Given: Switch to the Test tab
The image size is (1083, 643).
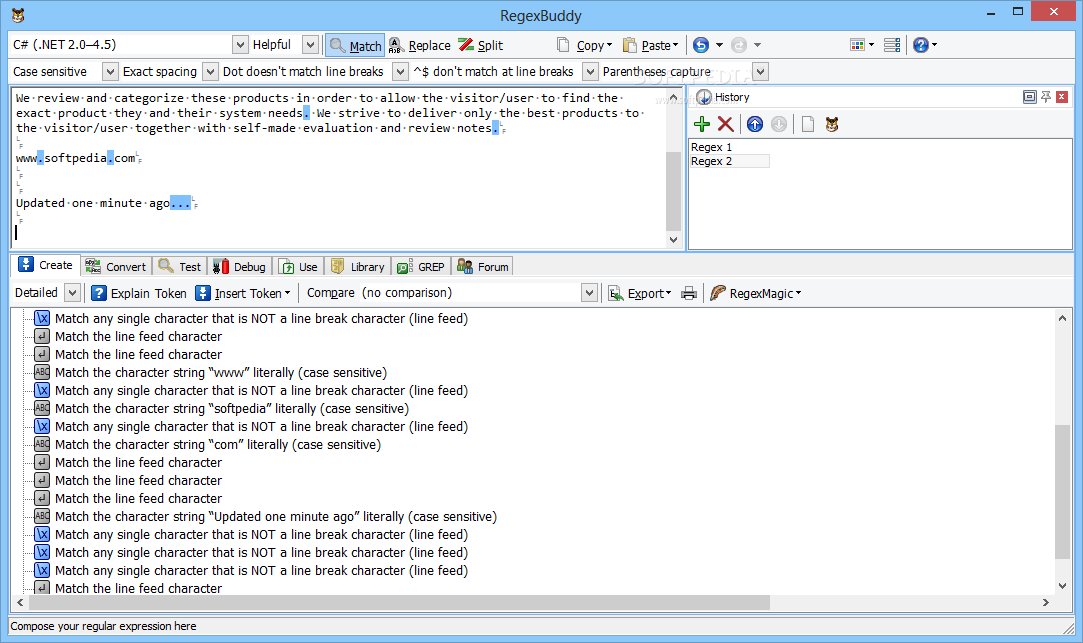Looking at the screenshot, I should coord(180,267).
